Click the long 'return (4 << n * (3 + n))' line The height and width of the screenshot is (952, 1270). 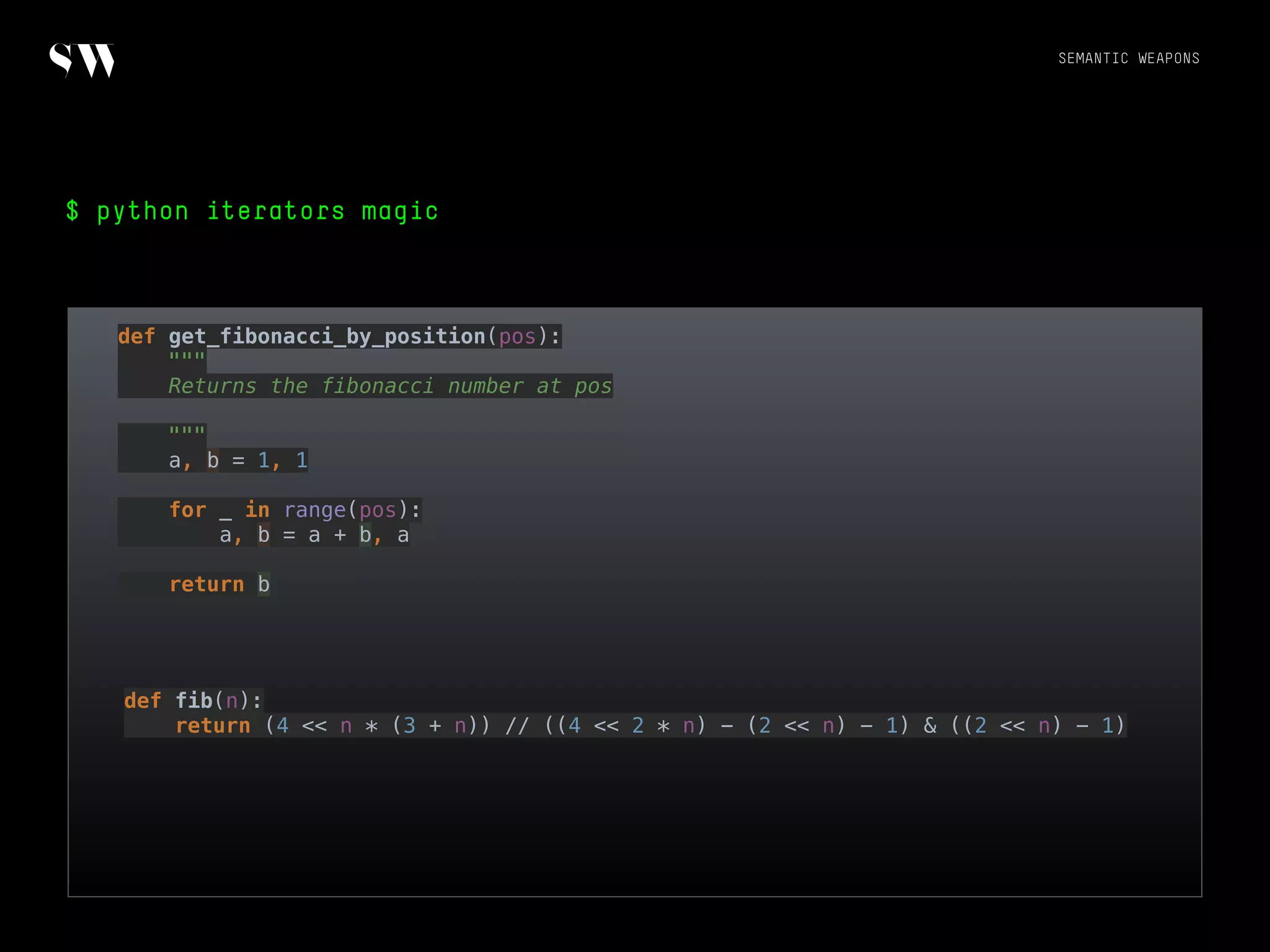point(651,725)
